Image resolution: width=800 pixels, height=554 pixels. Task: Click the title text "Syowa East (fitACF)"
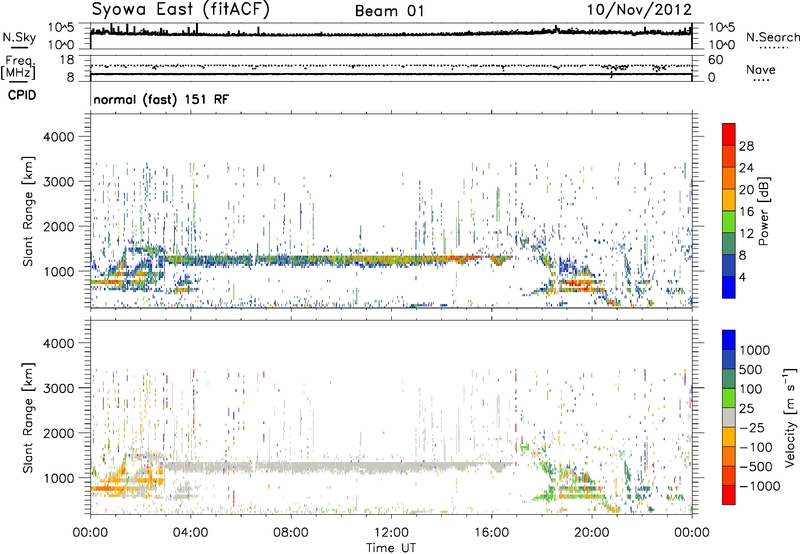click(180, 9)
